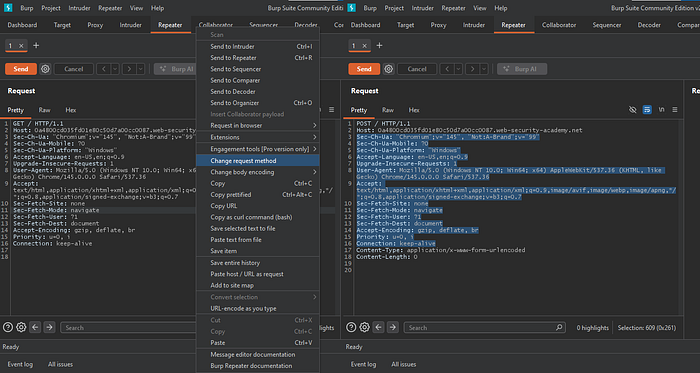Expand Request in browser submenu

tap(258, 125)
